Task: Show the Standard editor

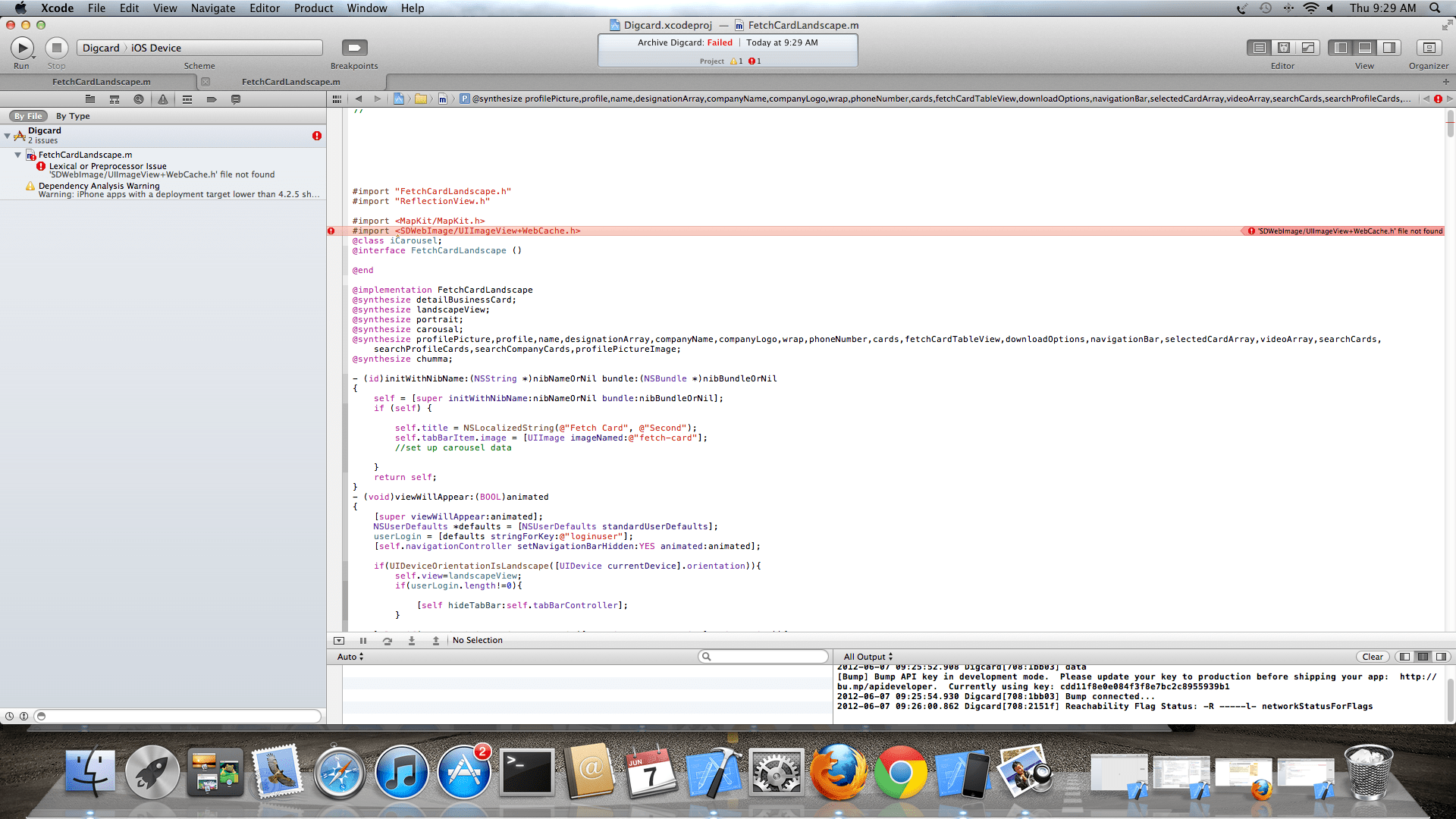Action: [1260, 48]
